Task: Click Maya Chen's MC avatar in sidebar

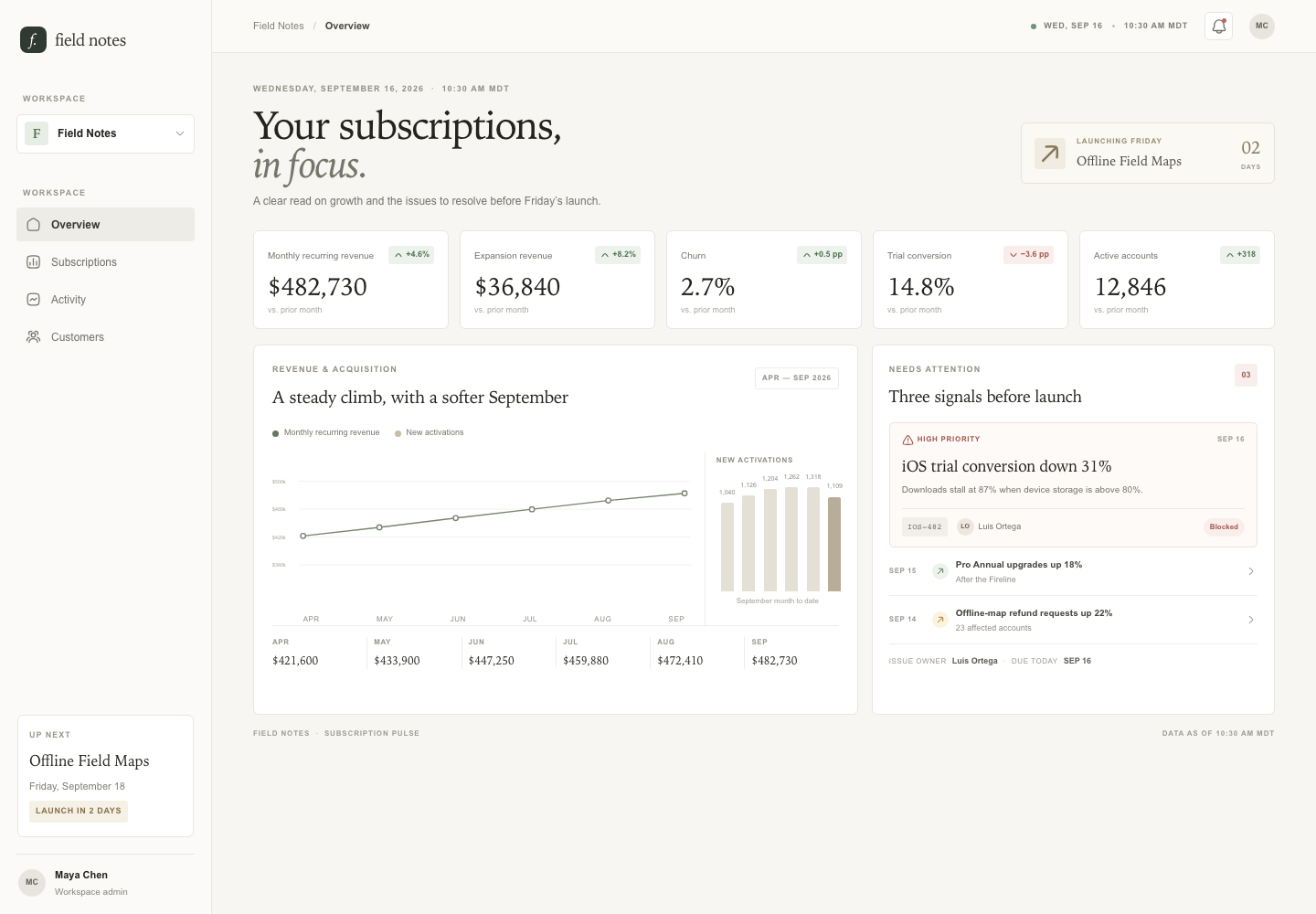Action: pyautogui.click(x=32, y=883)
